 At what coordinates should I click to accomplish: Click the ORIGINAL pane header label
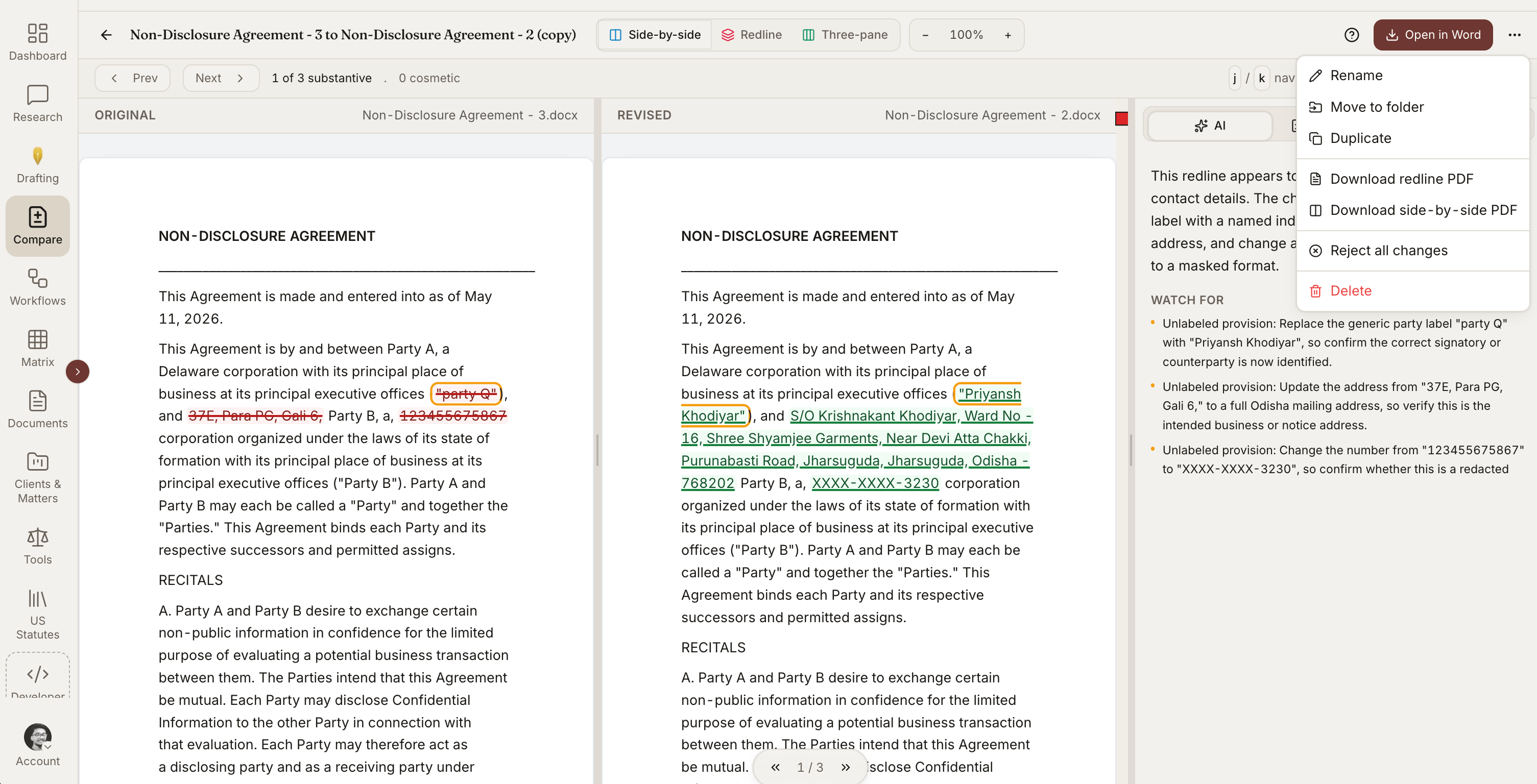125,115
